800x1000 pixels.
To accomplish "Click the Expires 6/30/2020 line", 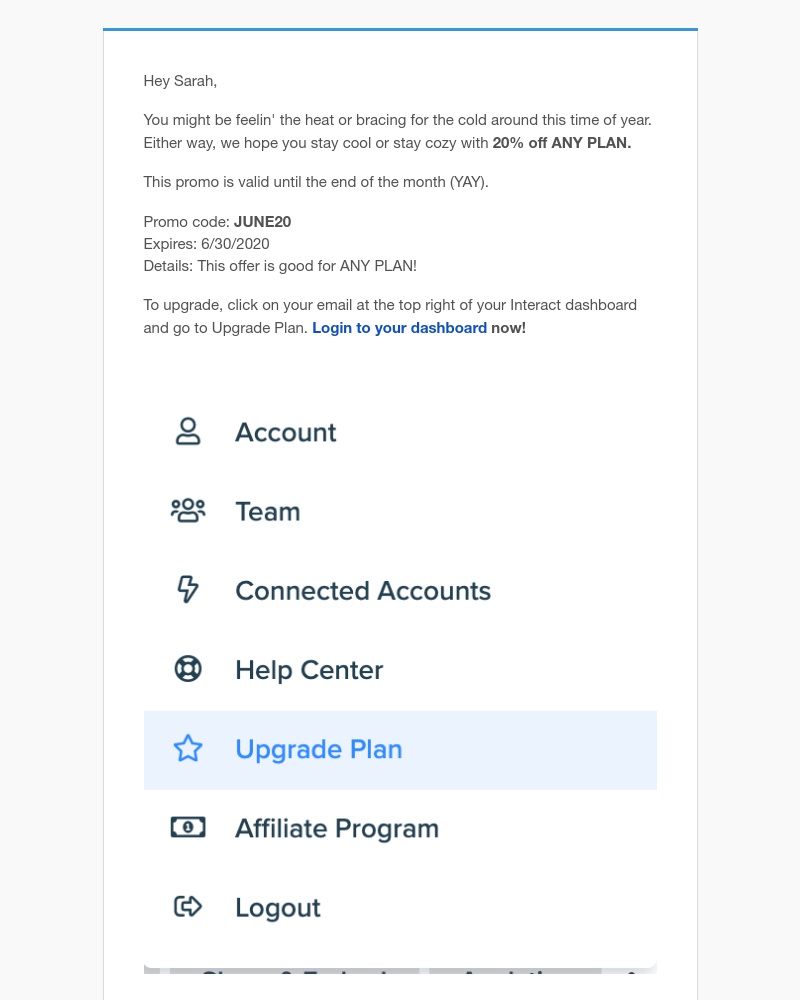I will [206, 244].
